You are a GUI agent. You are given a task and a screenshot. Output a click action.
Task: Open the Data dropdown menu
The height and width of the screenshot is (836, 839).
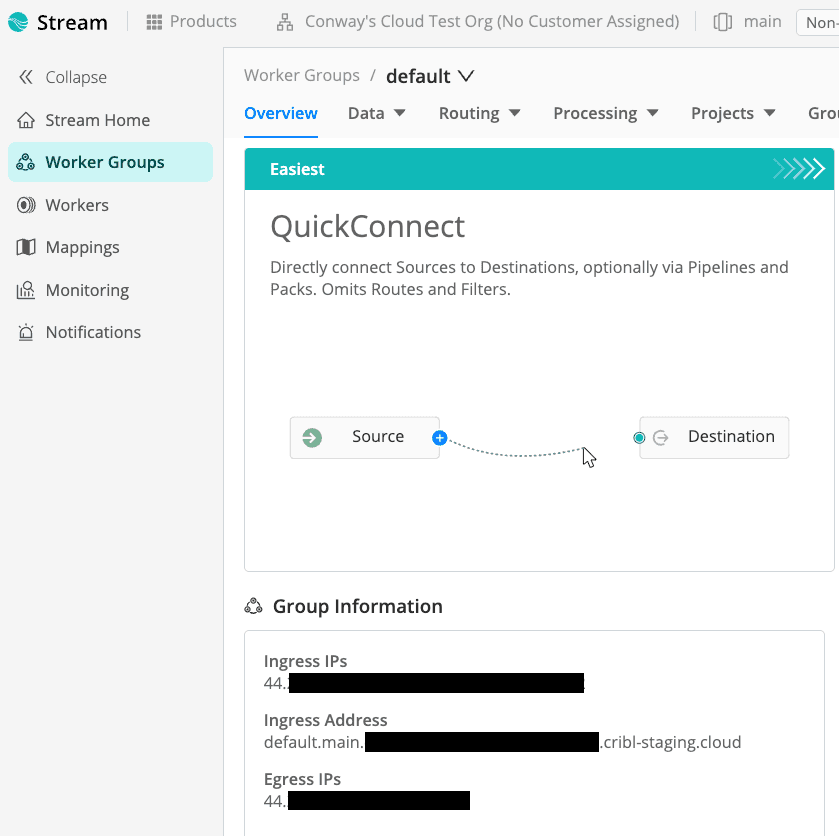(x=376, y=113)
